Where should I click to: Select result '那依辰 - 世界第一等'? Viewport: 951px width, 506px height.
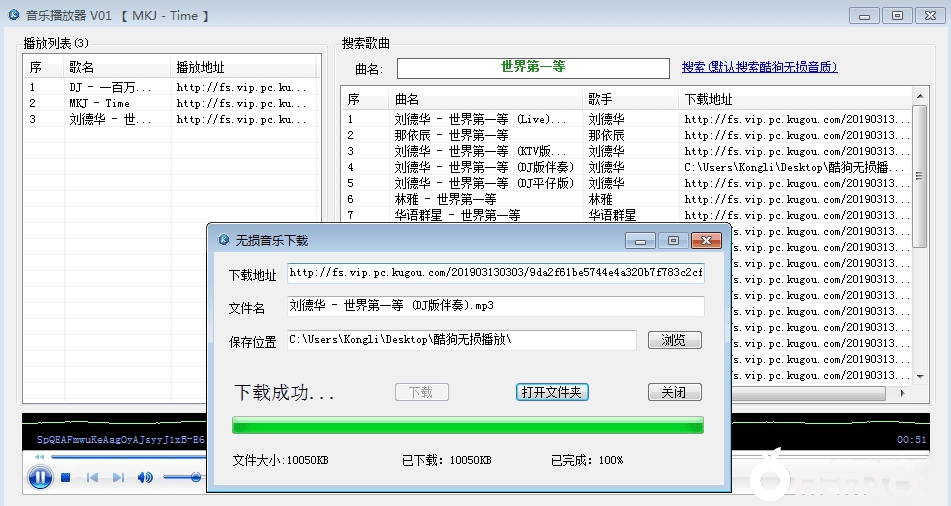[627, 135]
